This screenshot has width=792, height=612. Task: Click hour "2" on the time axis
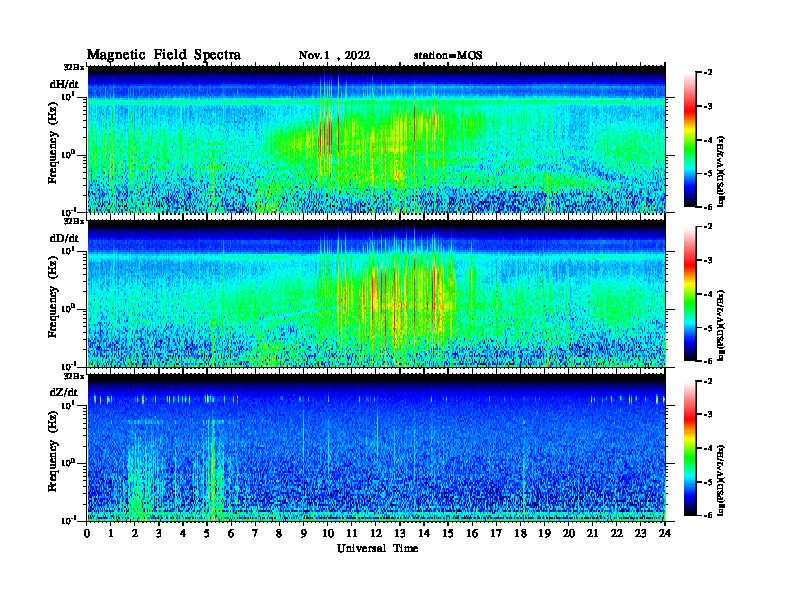pyautogui.click(x=135, y=533)
